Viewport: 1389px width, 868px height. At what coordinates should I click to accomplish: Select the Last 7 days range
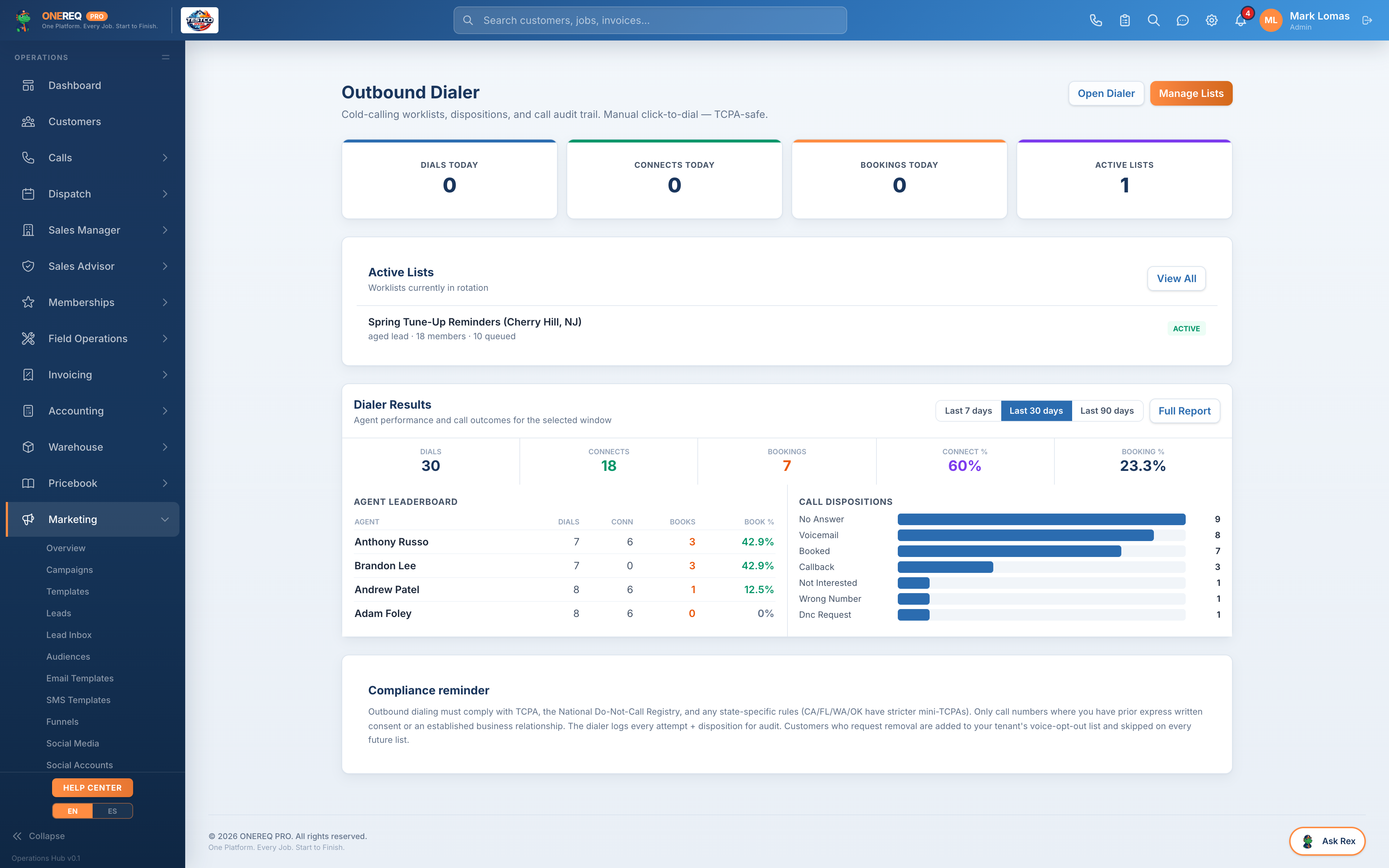pos(968,410)
